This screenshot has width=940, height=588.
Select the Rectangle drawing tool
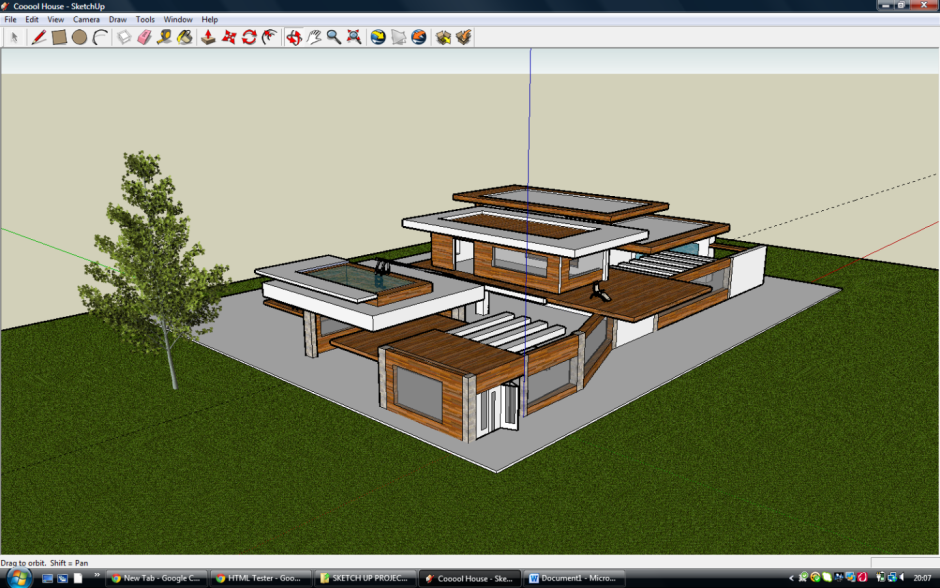(59, 37)
